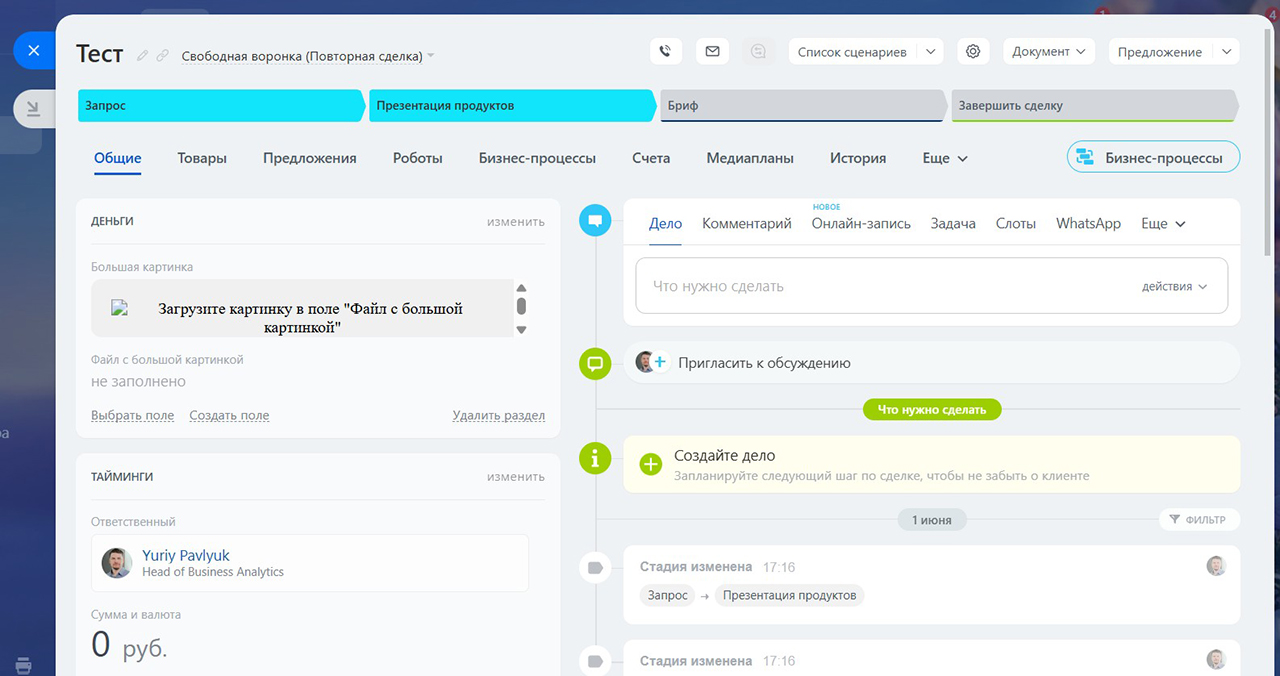Open the Документ dropdown

(1048, 51)
